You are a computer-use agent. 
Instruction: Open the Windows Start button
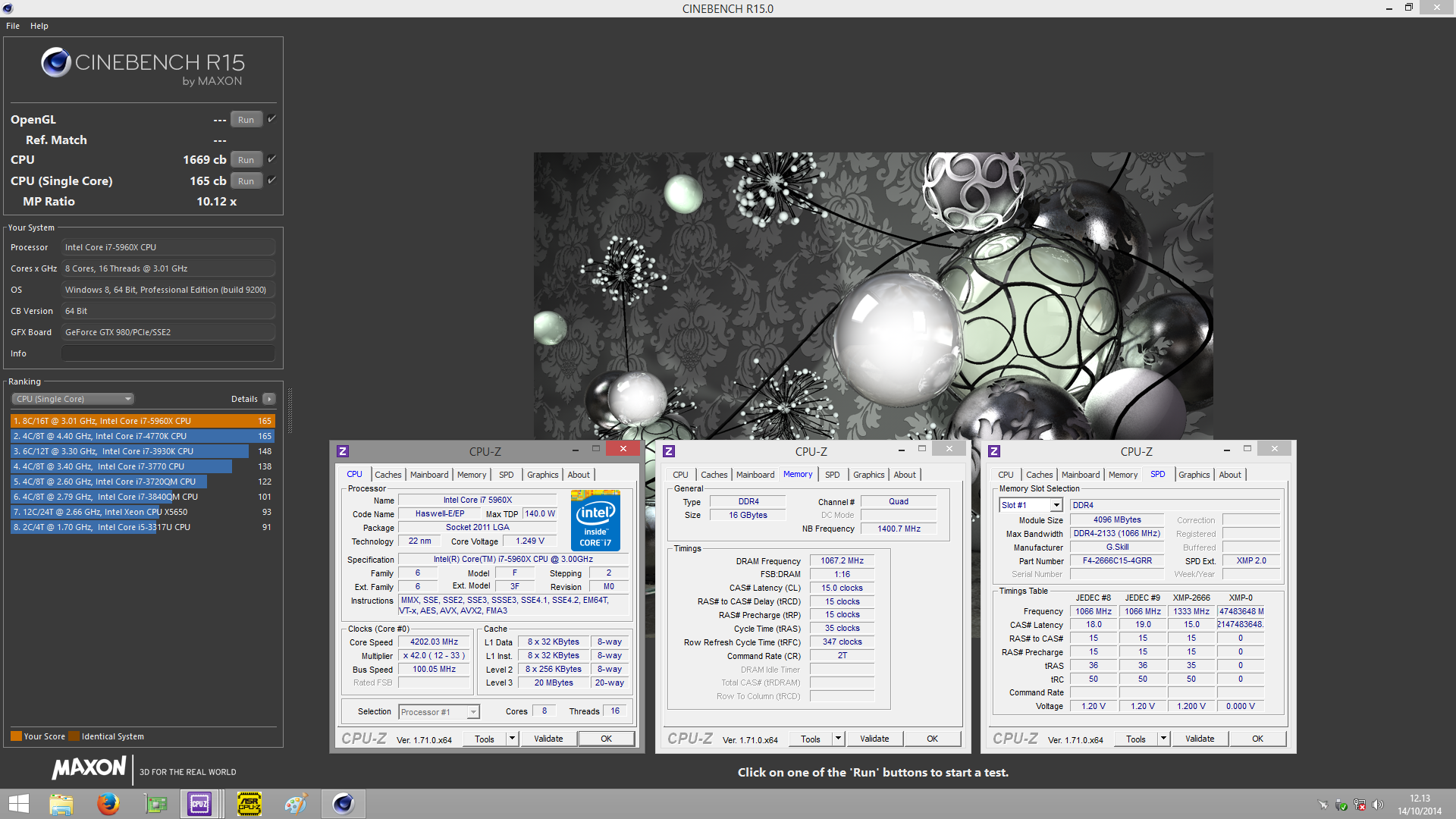[18, 804]
